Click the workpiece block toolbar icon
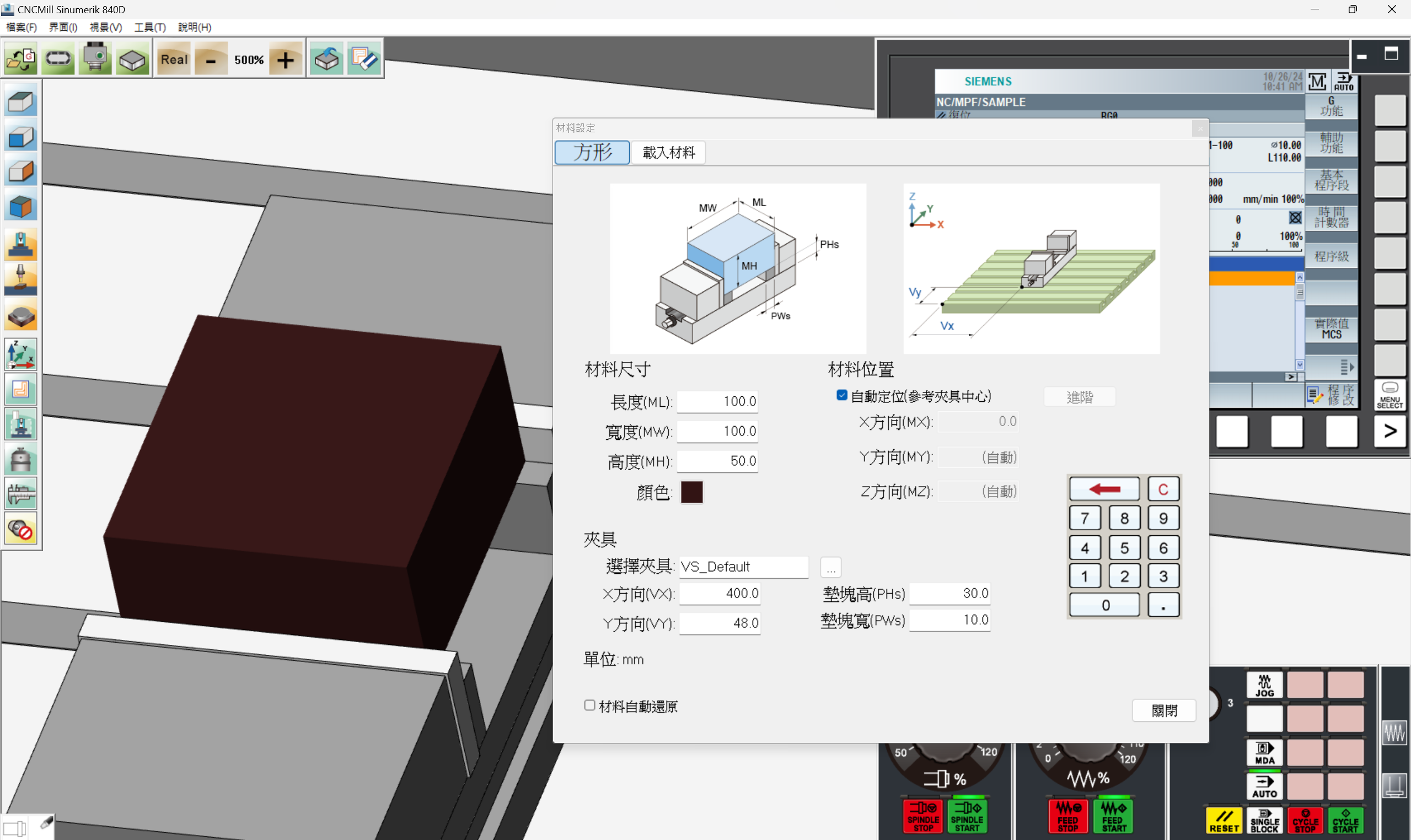Viewport: 1411px width, 840px height. point(132,59)
